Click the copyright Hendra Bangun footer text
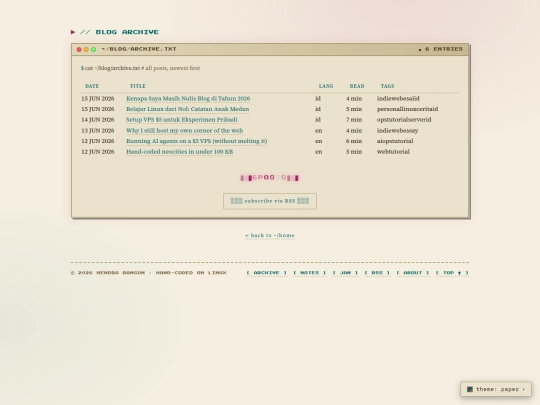Image resolution: width=540 pixels, height=405 pixels. [148, 273]
